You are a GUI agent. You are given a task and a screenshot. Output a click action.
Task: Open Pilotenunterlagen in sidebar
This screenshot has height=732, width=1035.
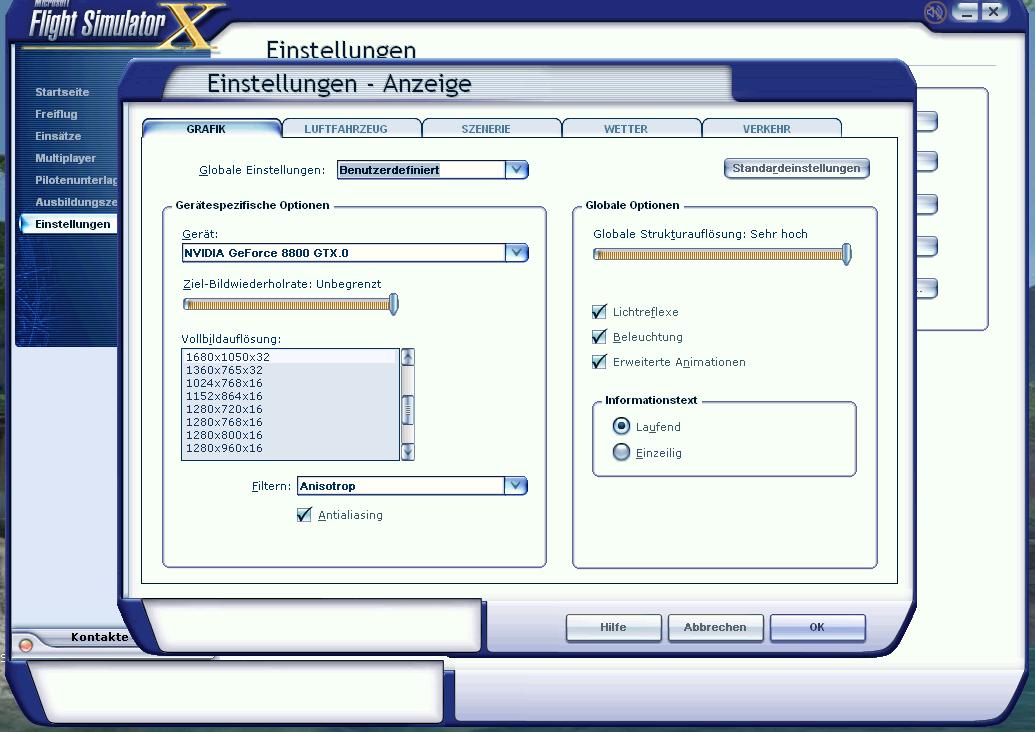coord(76,180)
